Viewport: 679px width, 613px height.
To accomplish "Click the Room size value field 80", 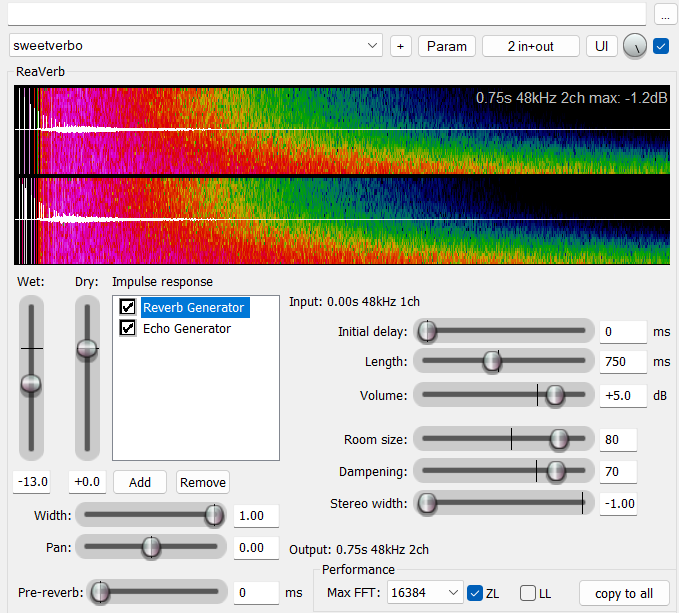I will click(x=618, y=440).
